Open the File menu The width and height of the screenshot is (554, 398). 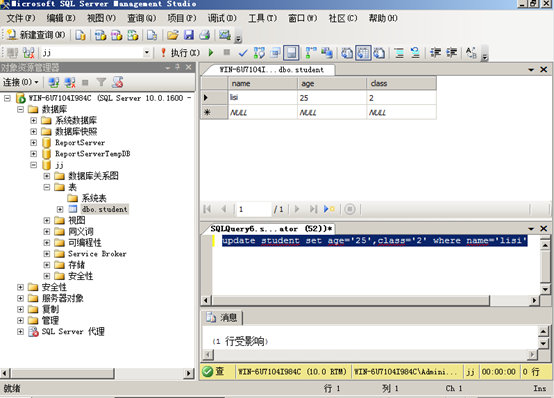[21, 18]
